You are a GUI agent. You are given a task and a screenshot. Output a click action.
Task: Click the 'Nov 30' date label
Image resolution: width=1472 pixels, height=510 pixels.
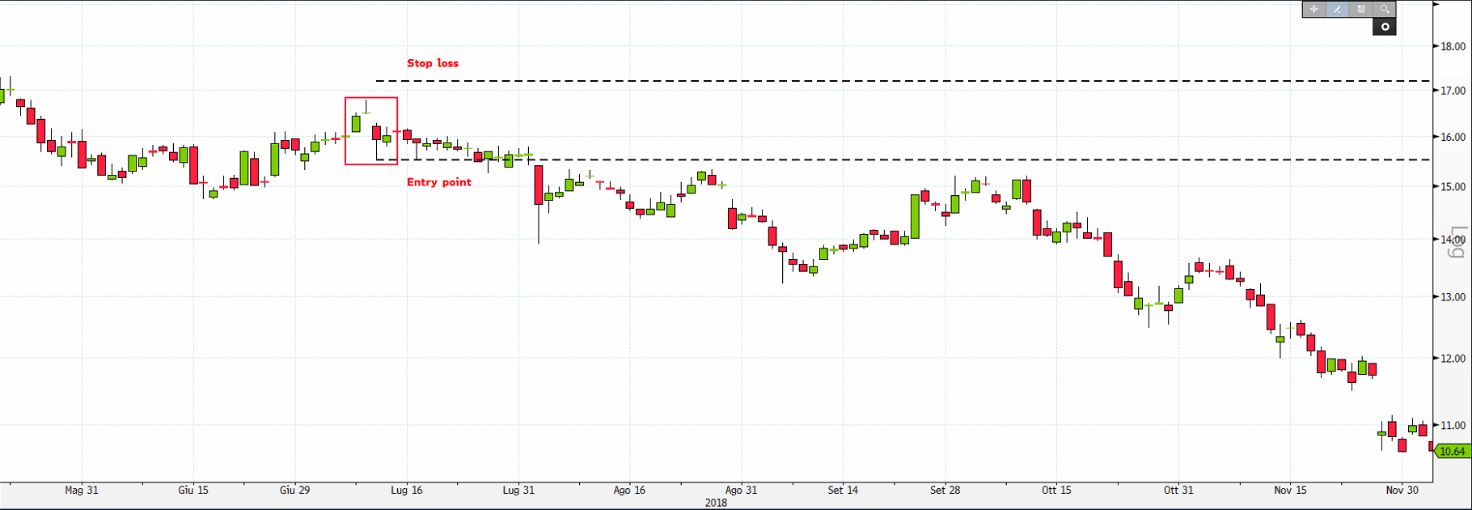tap(1402, 491)
